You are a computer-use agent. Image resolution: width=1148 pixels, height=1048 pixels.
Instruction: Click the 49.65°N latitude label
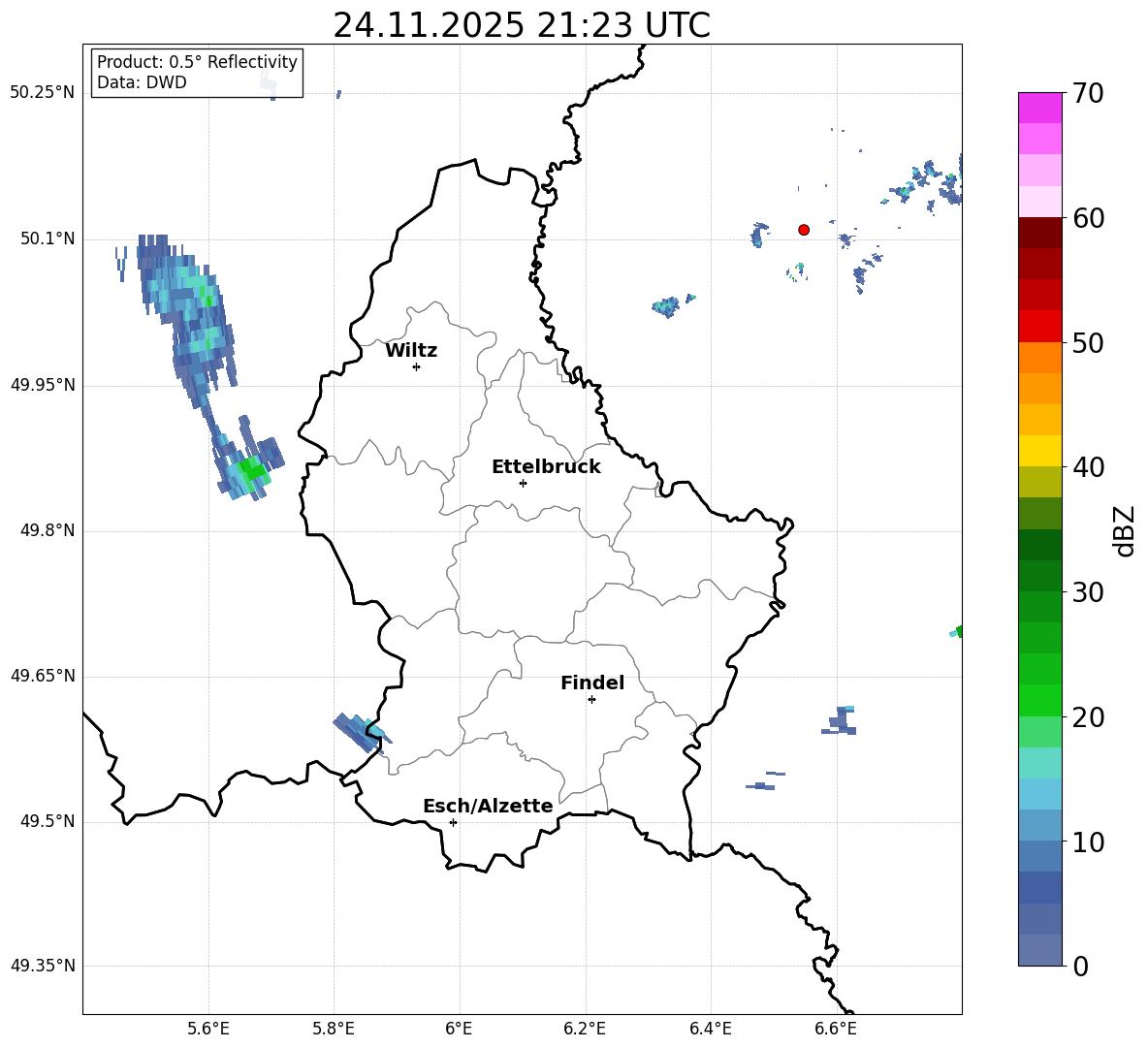[43, 676]
